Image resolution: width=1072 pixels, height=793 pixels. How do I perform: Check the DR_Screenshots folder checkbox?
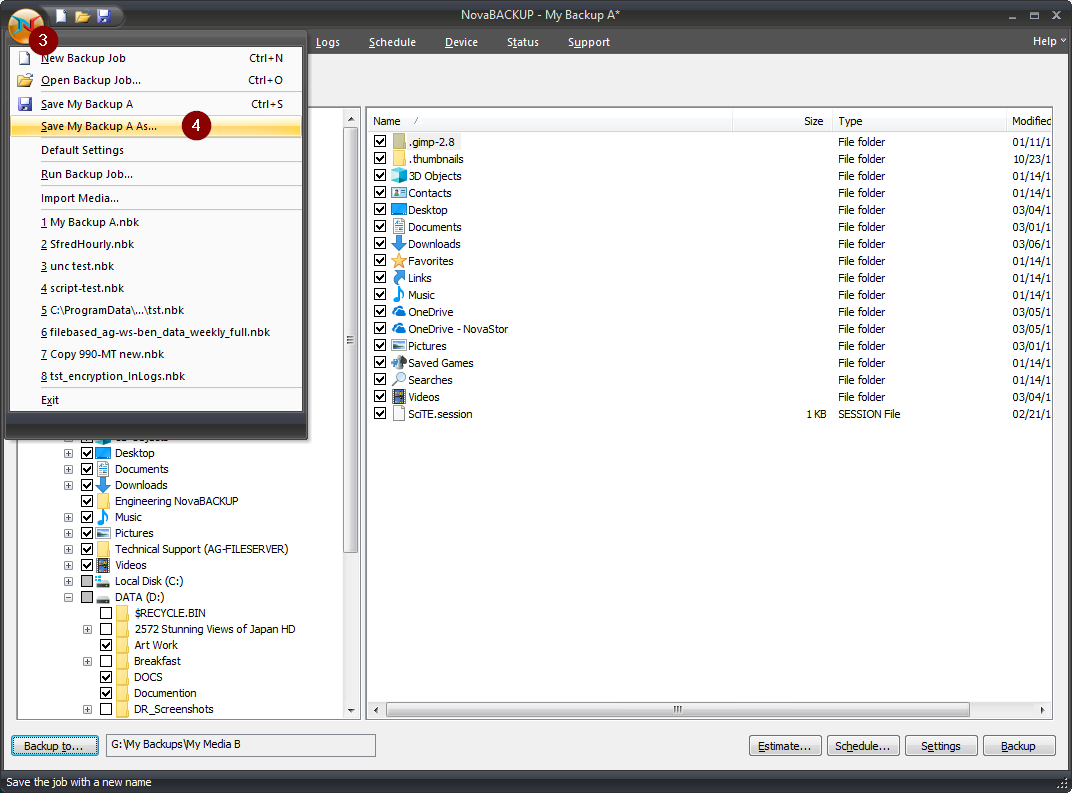pyautogui.click(x=106, y=710)
